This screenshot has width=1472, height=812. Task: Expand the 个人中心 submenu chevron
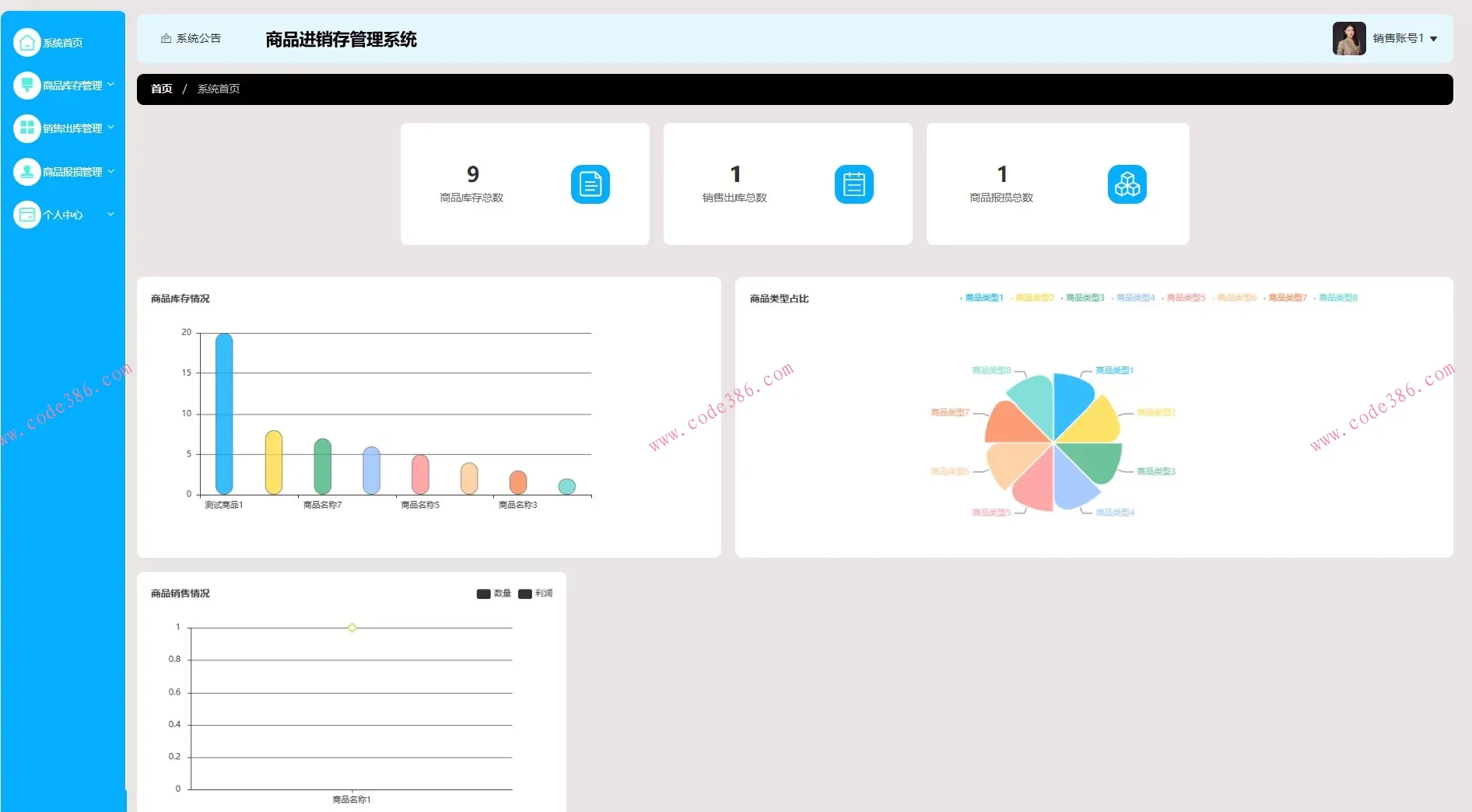pyautogui.click(x=110, y=214)
